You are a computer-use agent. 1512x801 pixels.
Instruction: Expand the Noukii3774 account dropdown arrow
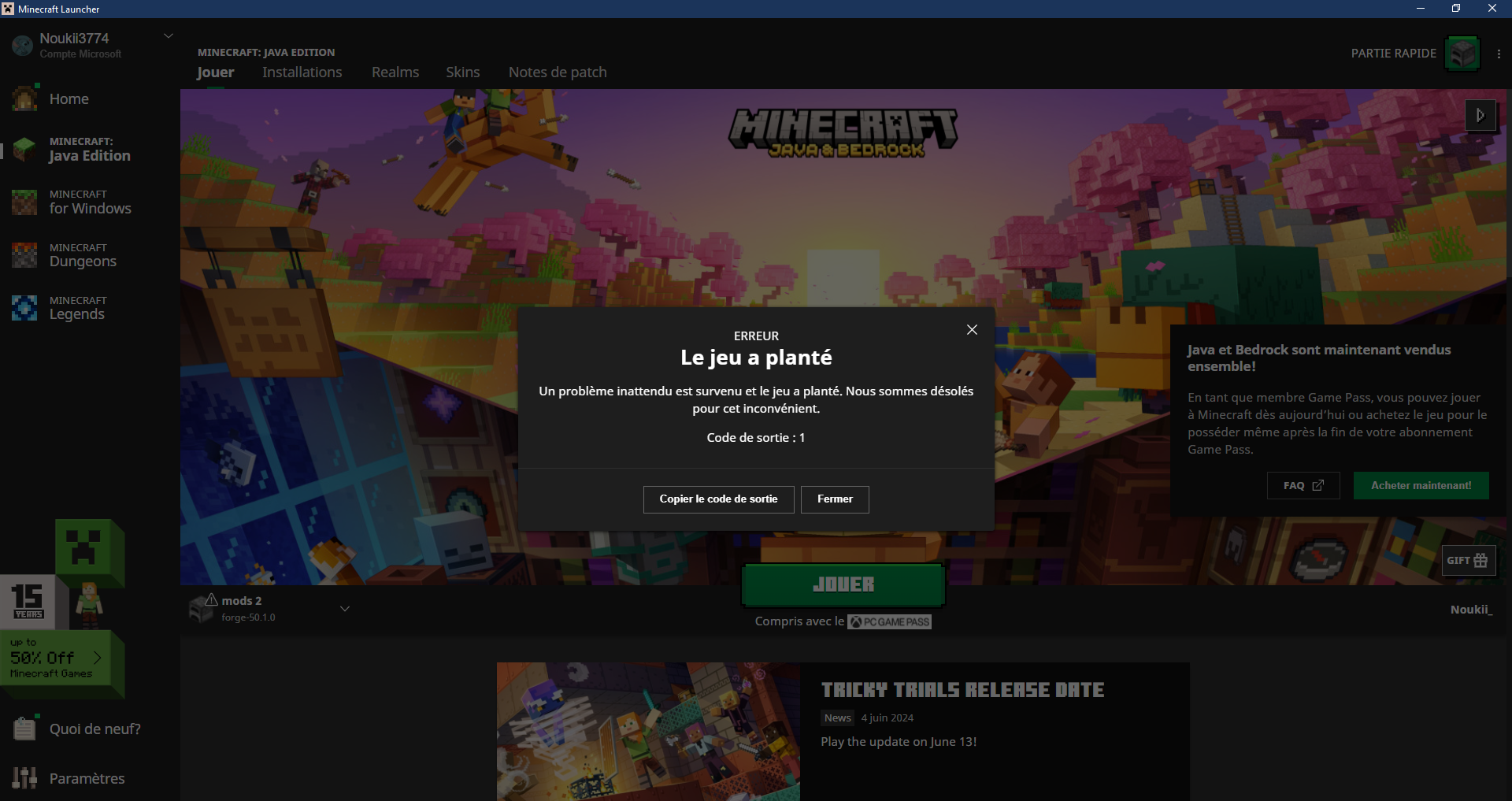(168, 36)
